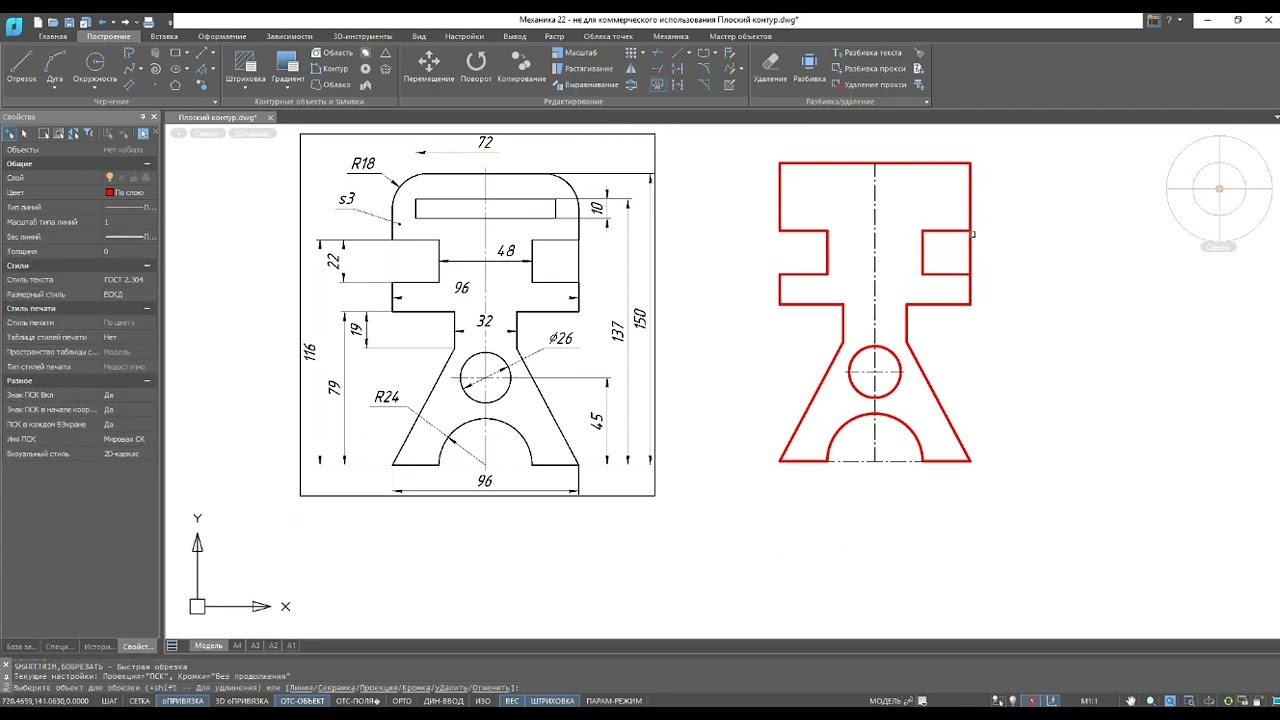
Task: Click ПАРАМ-РЕЖИМ status button
Action: coord(614,701)
